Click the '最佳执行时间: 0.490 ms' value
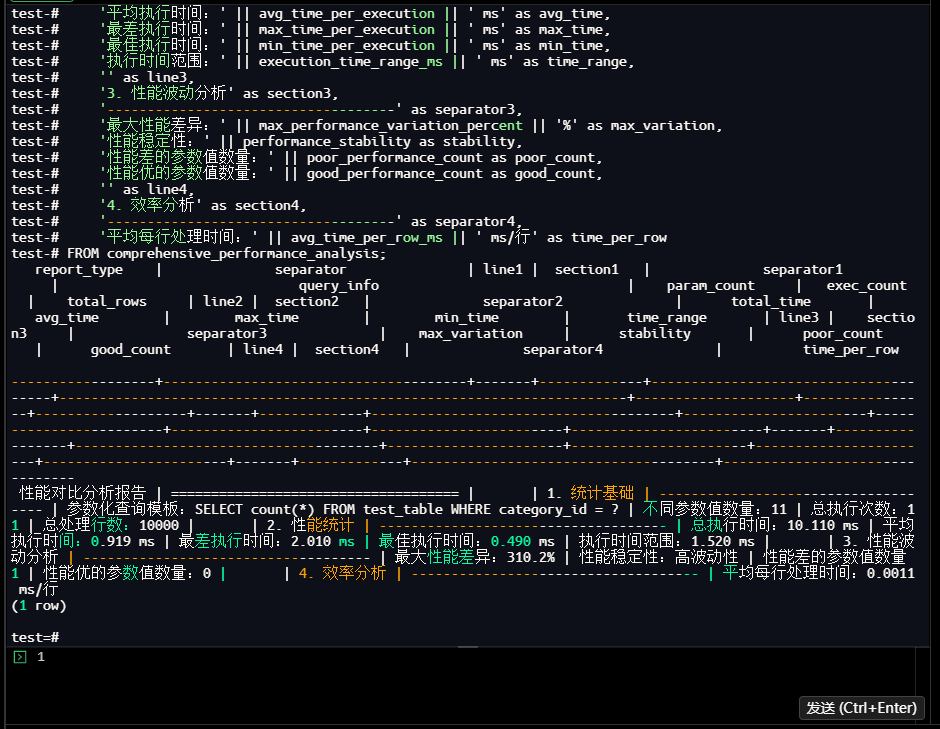The image size is (940, 729). click(466, 541)
